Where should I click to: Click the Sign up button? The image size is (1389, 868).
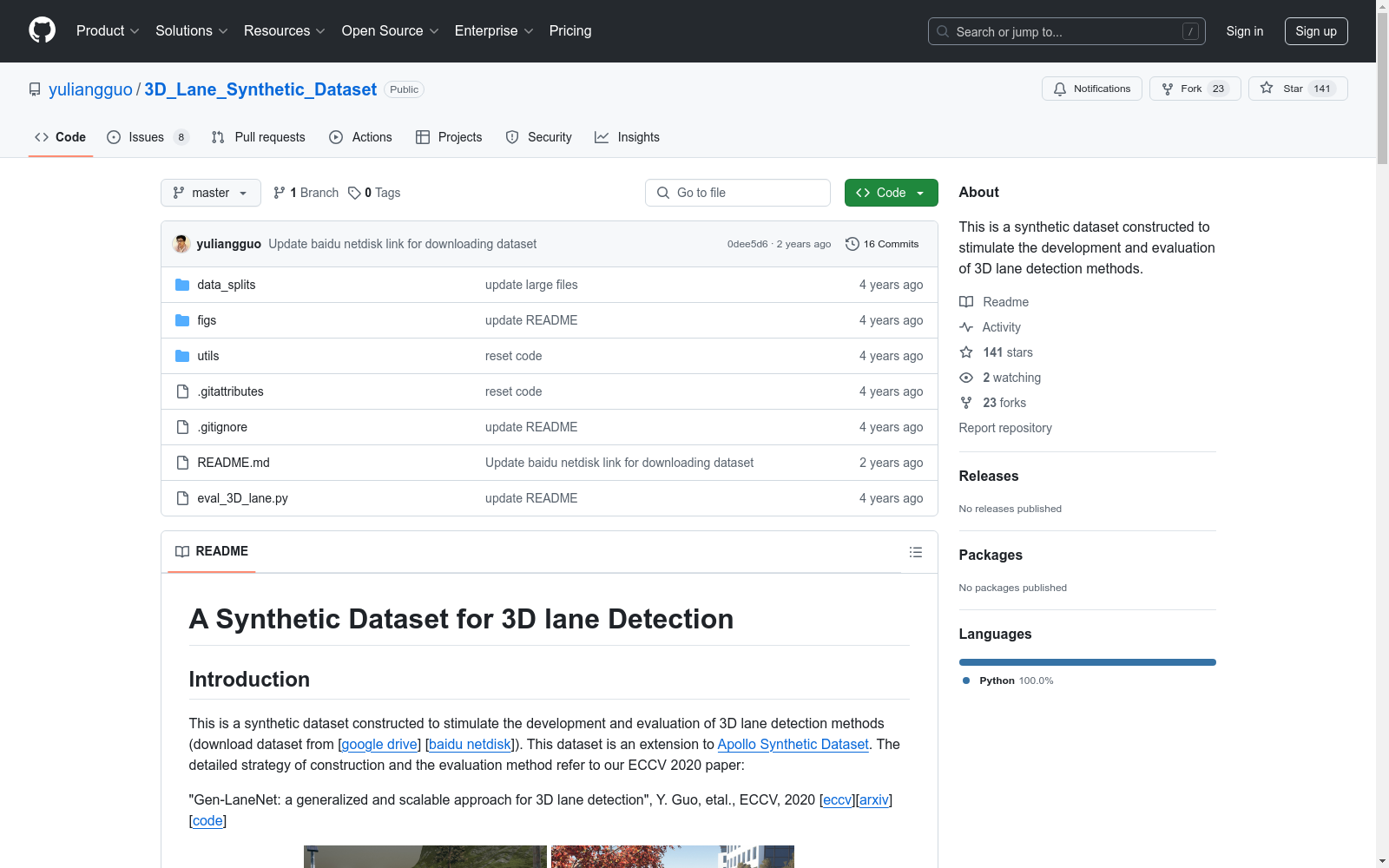[x=1315, y=31]
